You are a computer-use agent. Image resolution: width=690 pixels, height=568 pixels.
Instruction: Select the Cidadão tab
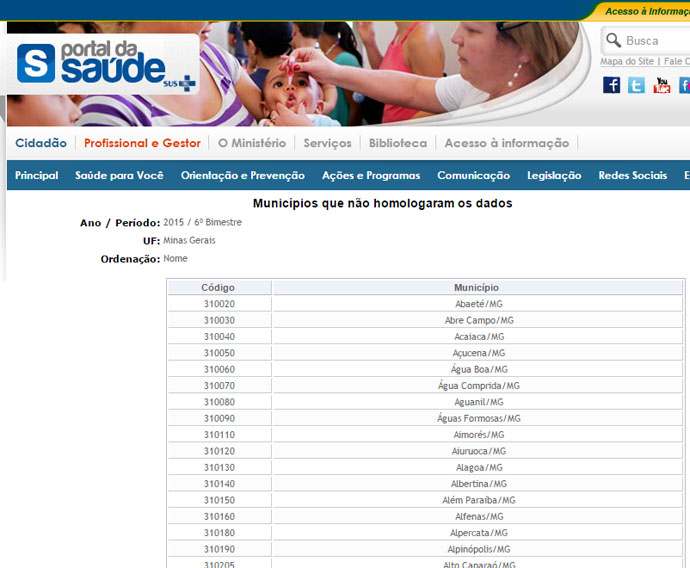pyautogui.click(x=41, y=143)
